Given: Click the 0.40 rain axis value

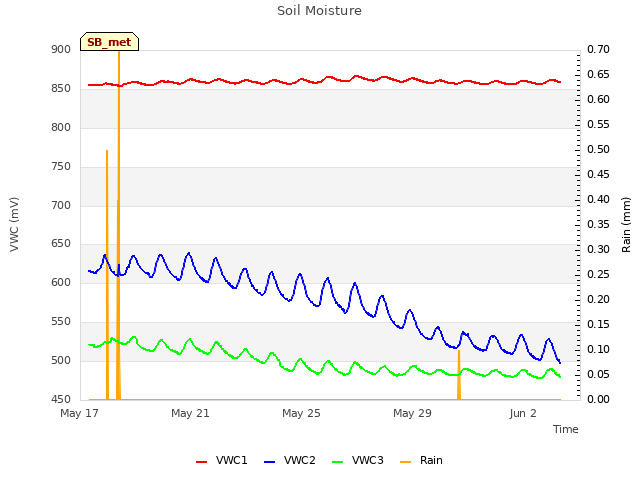Looking at the screenshot, I should pyautogui.click(x=598, y=199).
